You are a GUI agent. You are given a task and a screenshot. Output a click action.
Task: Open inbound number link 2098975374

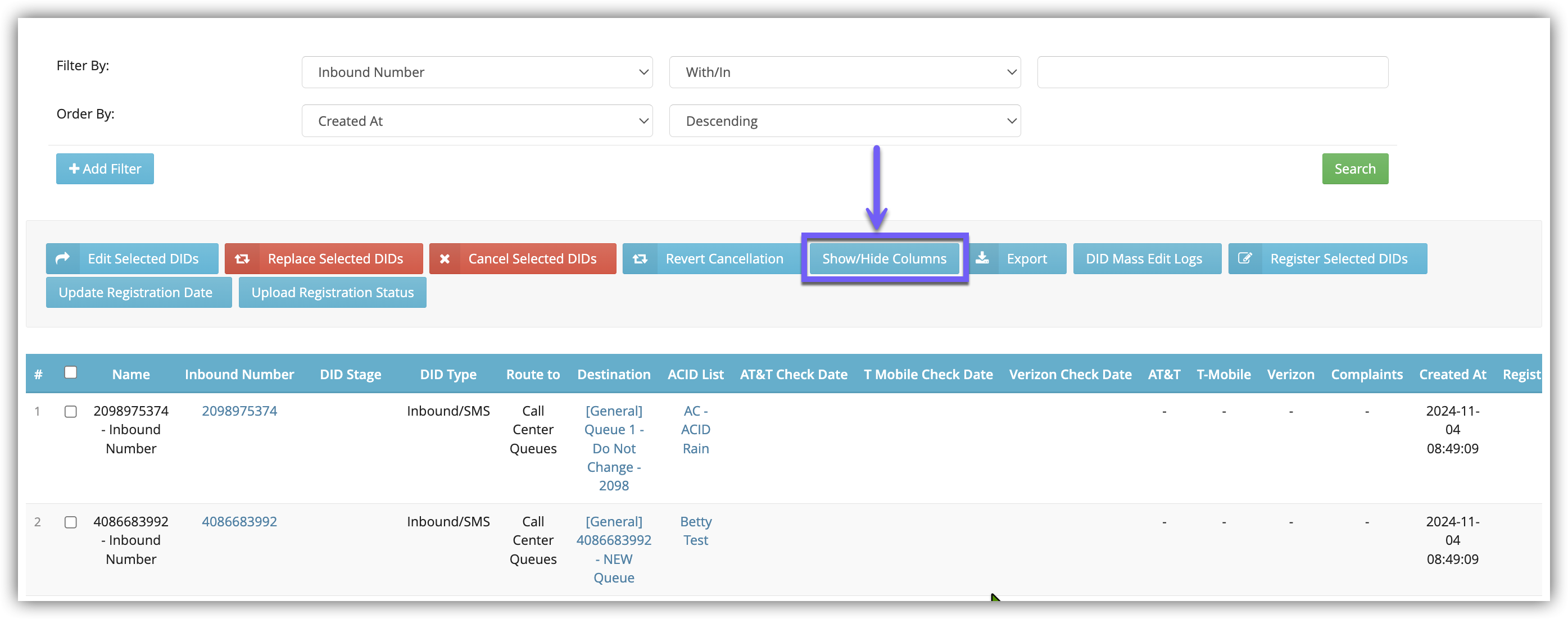239,411
